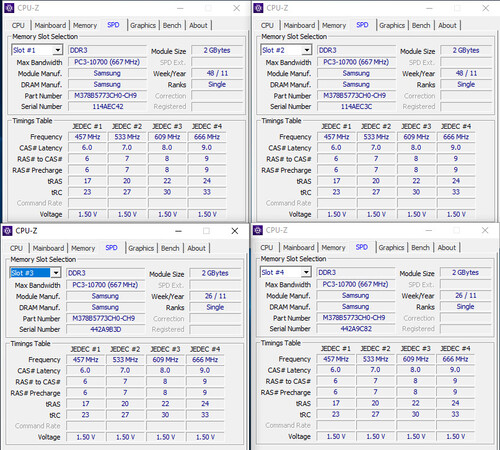Open Bench tab in Slot #3 window
This screenshot has width=500, height=450.
(170, 248)
